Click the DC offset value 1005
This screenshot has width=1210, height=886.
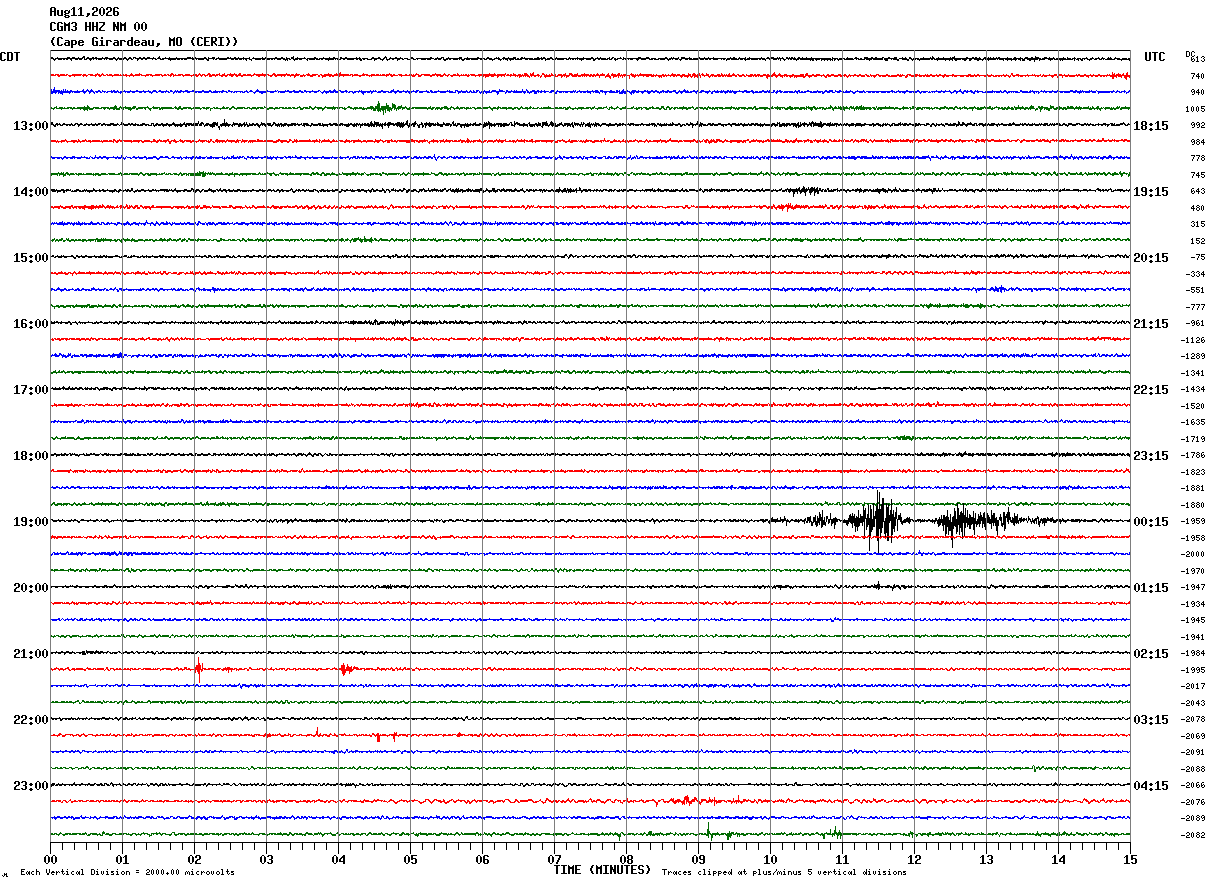click(x=1194, y=109)
